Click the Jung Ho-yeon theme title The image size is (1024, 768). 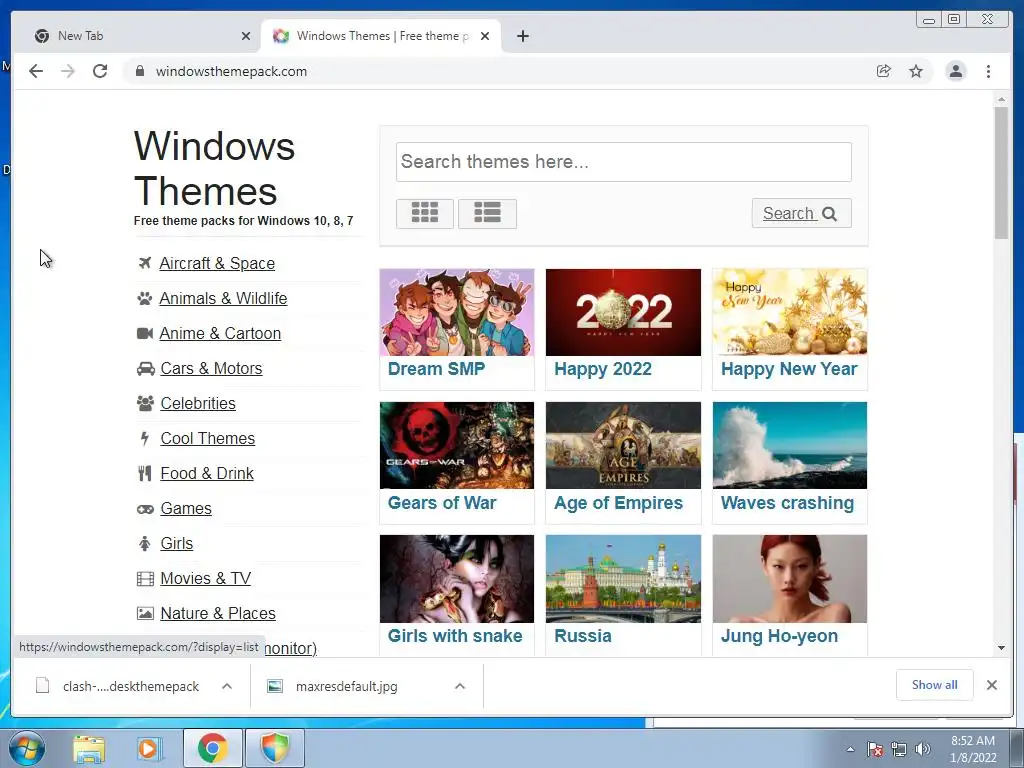(x=779, y=637)
